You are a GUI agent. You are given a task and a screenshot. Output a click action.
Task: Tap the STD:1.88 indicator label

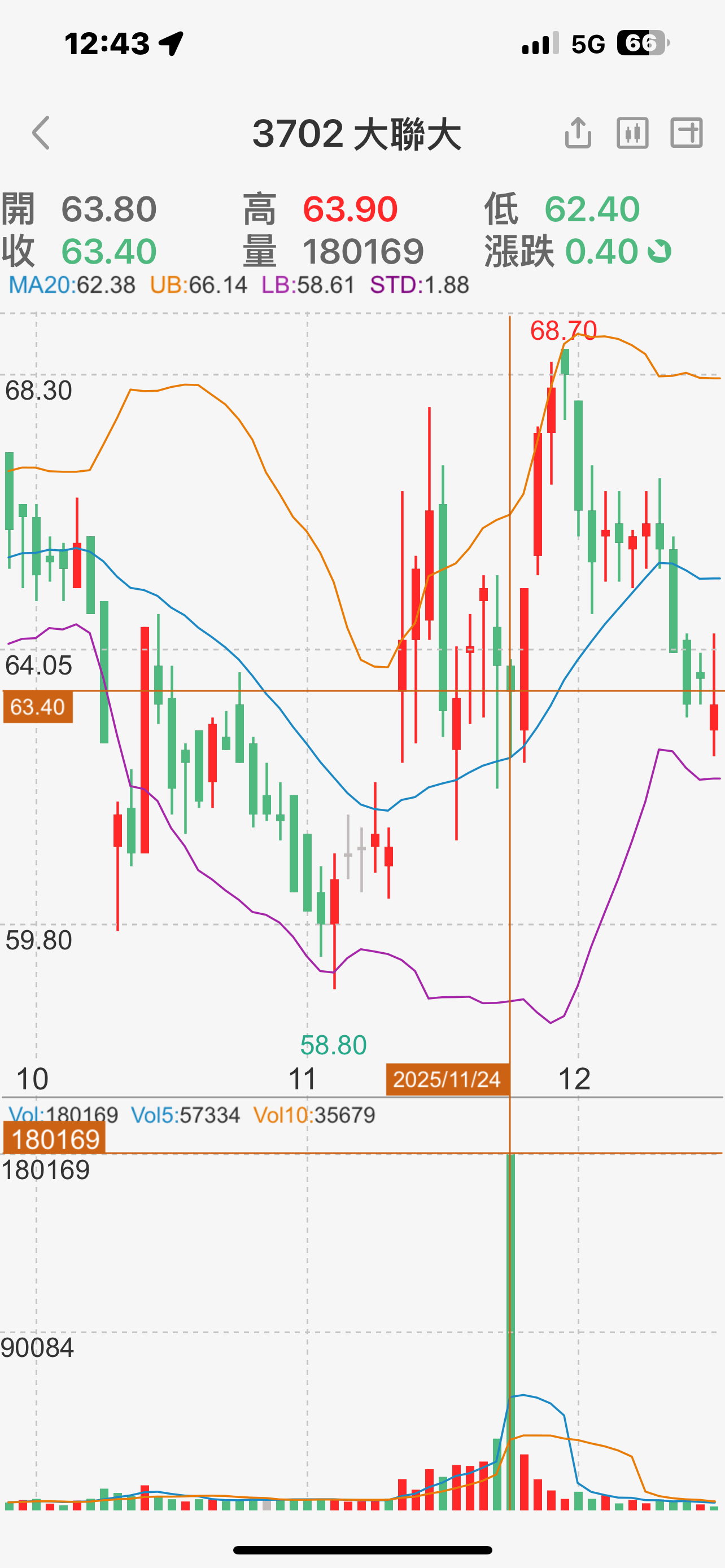pyautogui.click(x=420, y=285)
